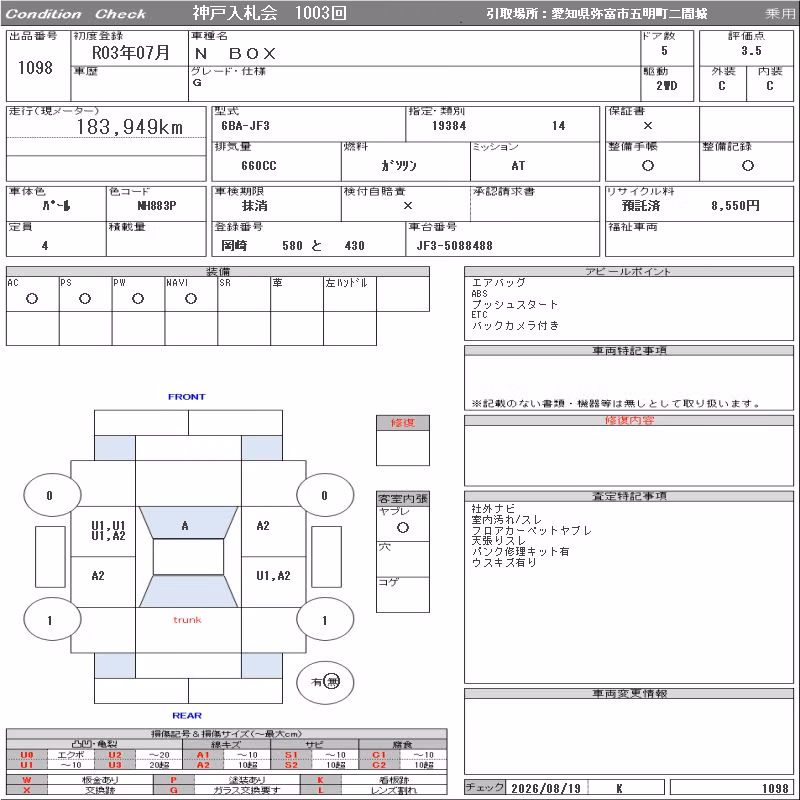Screen dimensions: 800x800
Task: Click legend entry 'レンズ割れ'
Action: (x=394, y=790)
